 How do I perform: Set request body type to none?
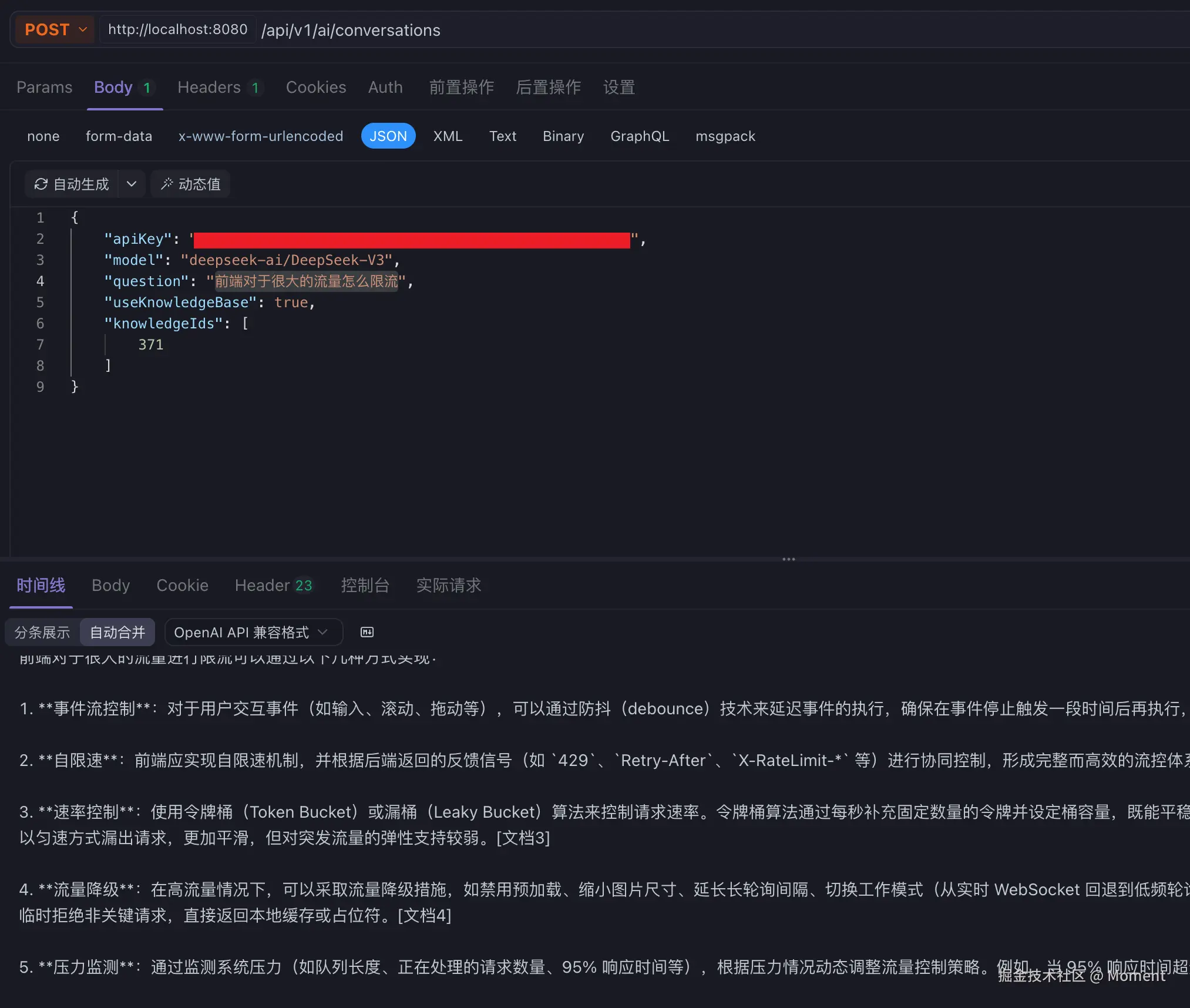43,136
